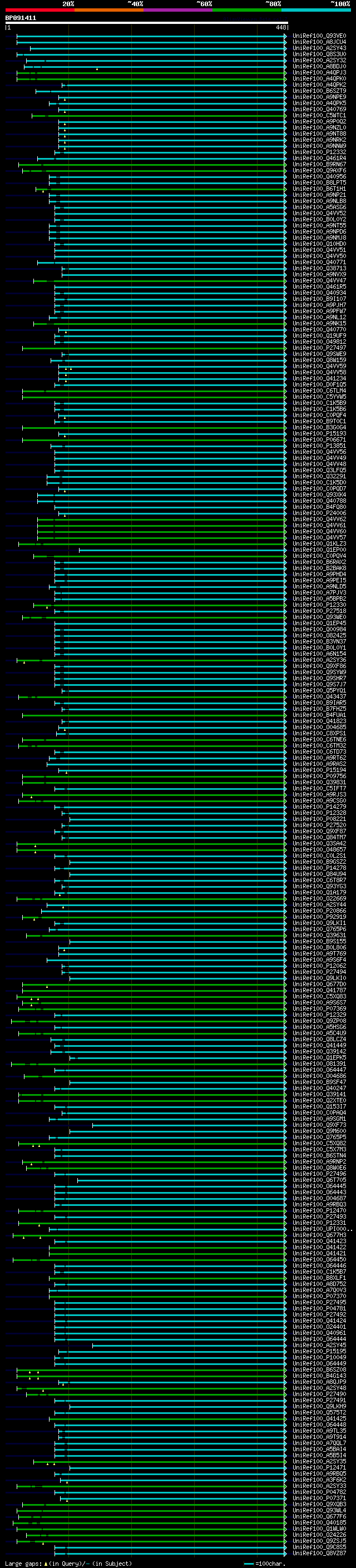The height and width of the screenshot is (1568, 356).
Task: Select the BP091411 query identifier
Action: pyautogui.click(x=21, y=18)
